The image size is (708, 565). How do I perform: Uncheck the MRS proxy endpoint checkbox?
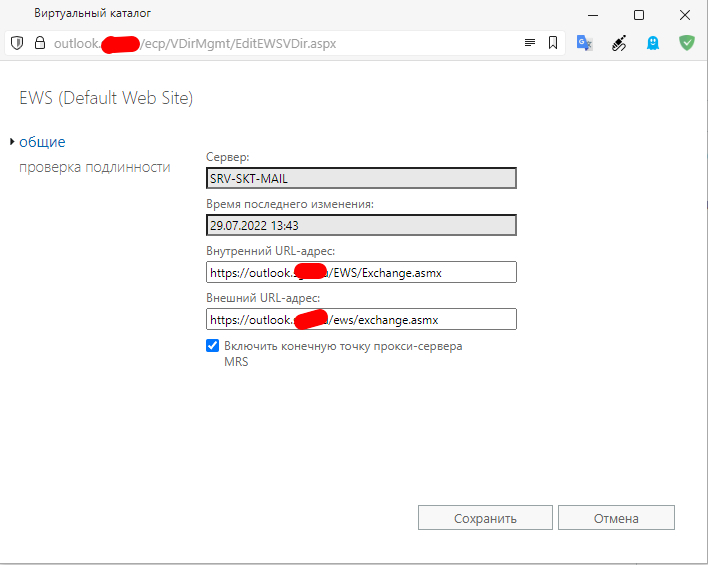point(212,346)
